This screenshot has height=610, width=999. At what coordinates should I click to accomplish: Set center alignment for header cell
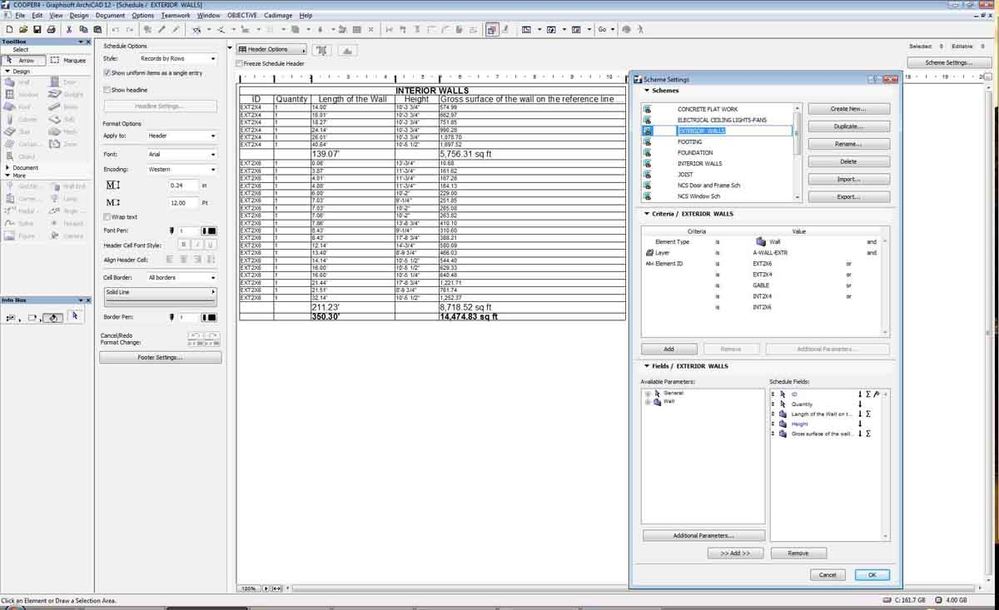click(183, 259)
